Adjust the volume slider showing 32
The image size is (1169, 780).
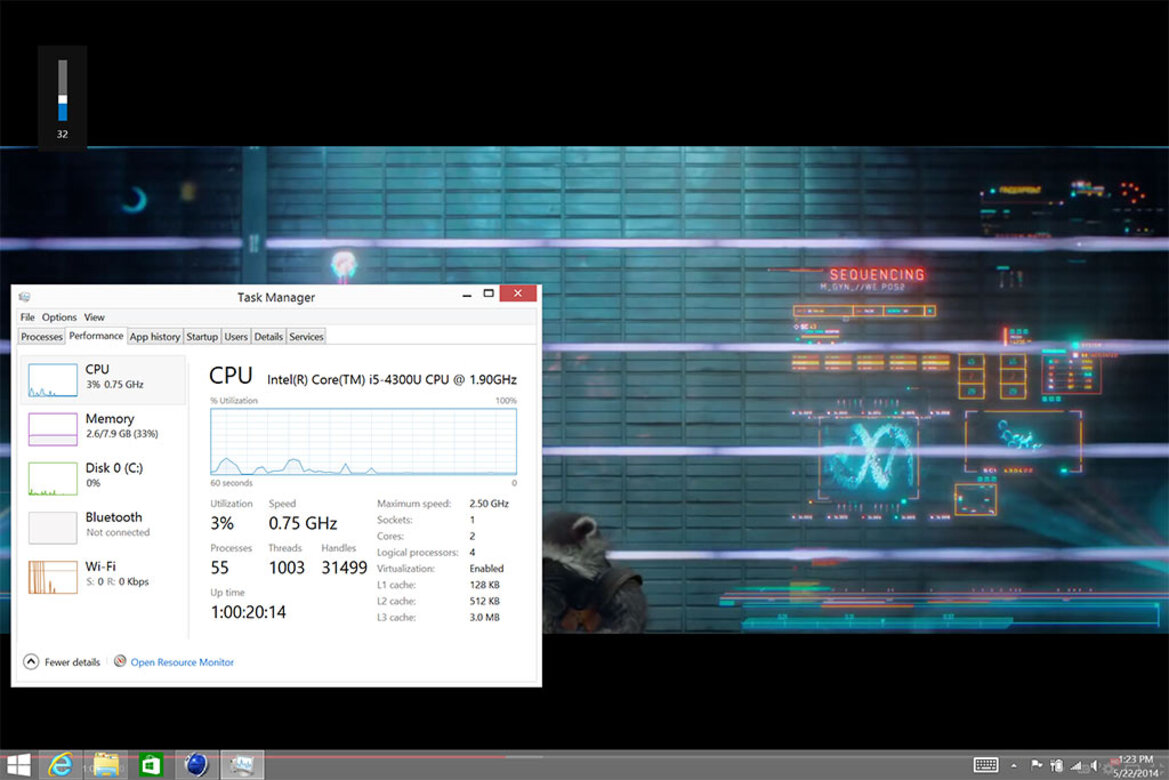tap(63, 90)
